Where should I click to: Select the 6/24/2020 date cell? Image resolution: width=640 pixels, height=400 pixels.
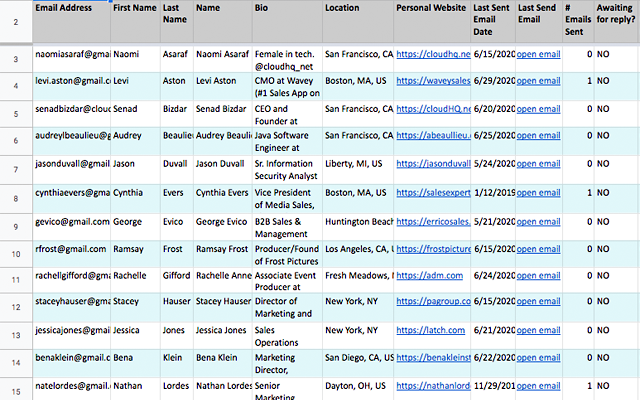493,280
